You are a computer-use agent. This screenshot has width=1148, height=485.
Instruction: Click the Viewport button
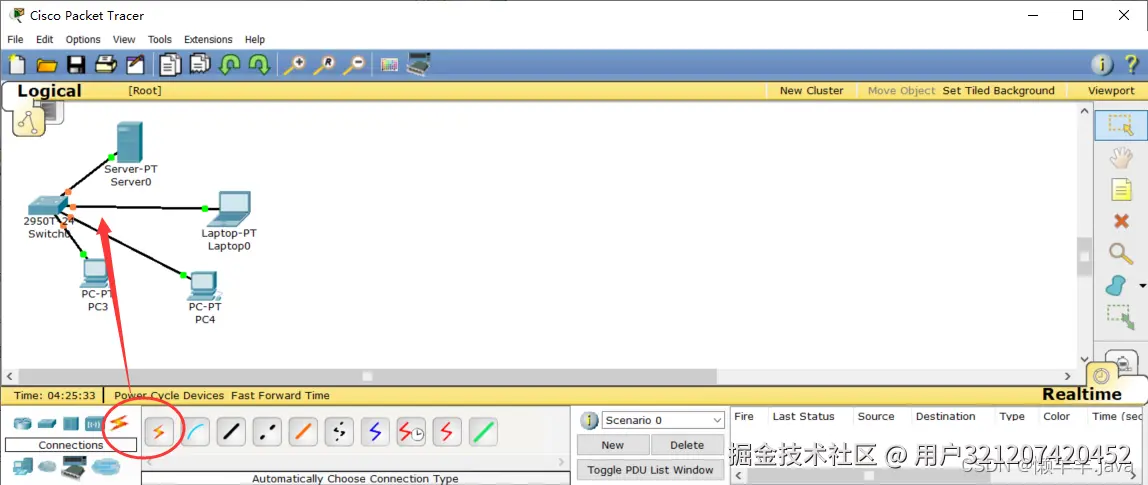click(x=1111, y=91)
